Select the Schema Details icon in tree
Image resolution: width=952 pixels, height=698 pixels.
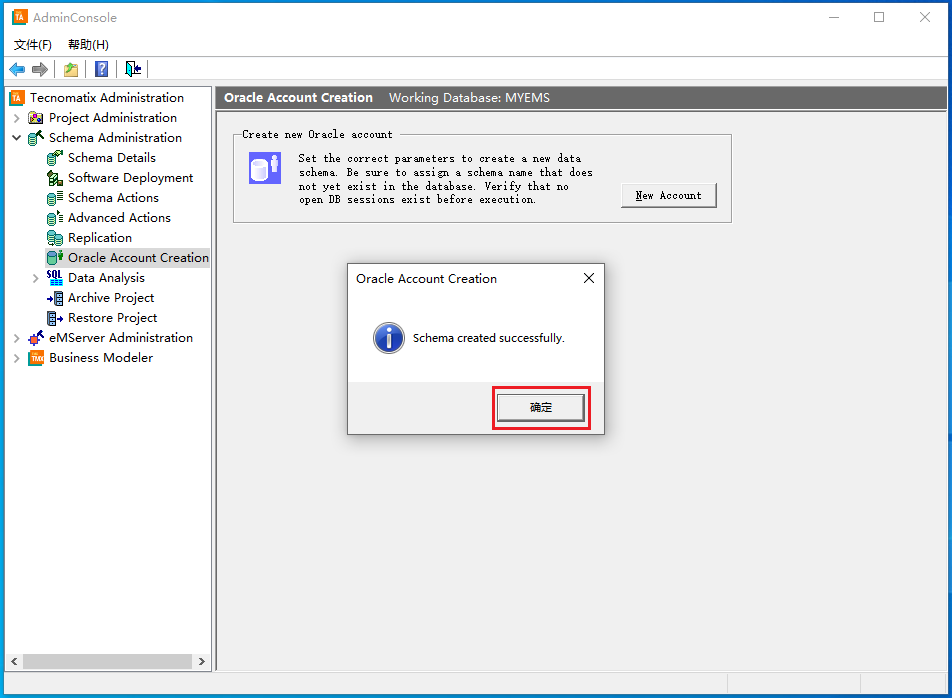coord(55,158)
